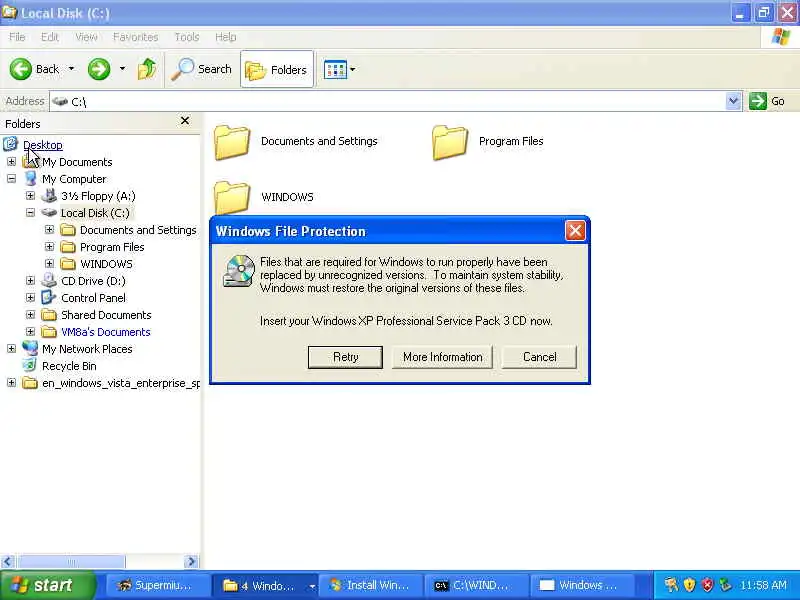Image resolution: width=800 pixels, height=600 pixels.
Task: Open the File menu
Action: coord(17,37)
